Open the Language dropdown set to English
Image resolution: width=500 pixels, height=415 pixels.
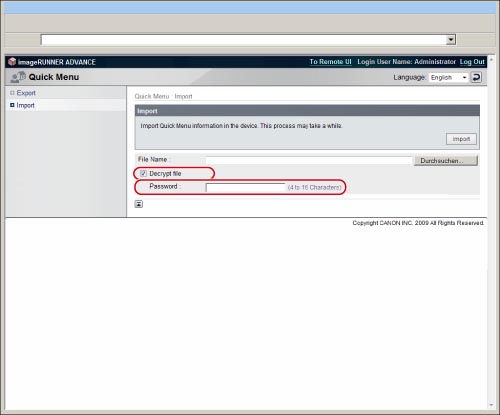coord(448,77)
